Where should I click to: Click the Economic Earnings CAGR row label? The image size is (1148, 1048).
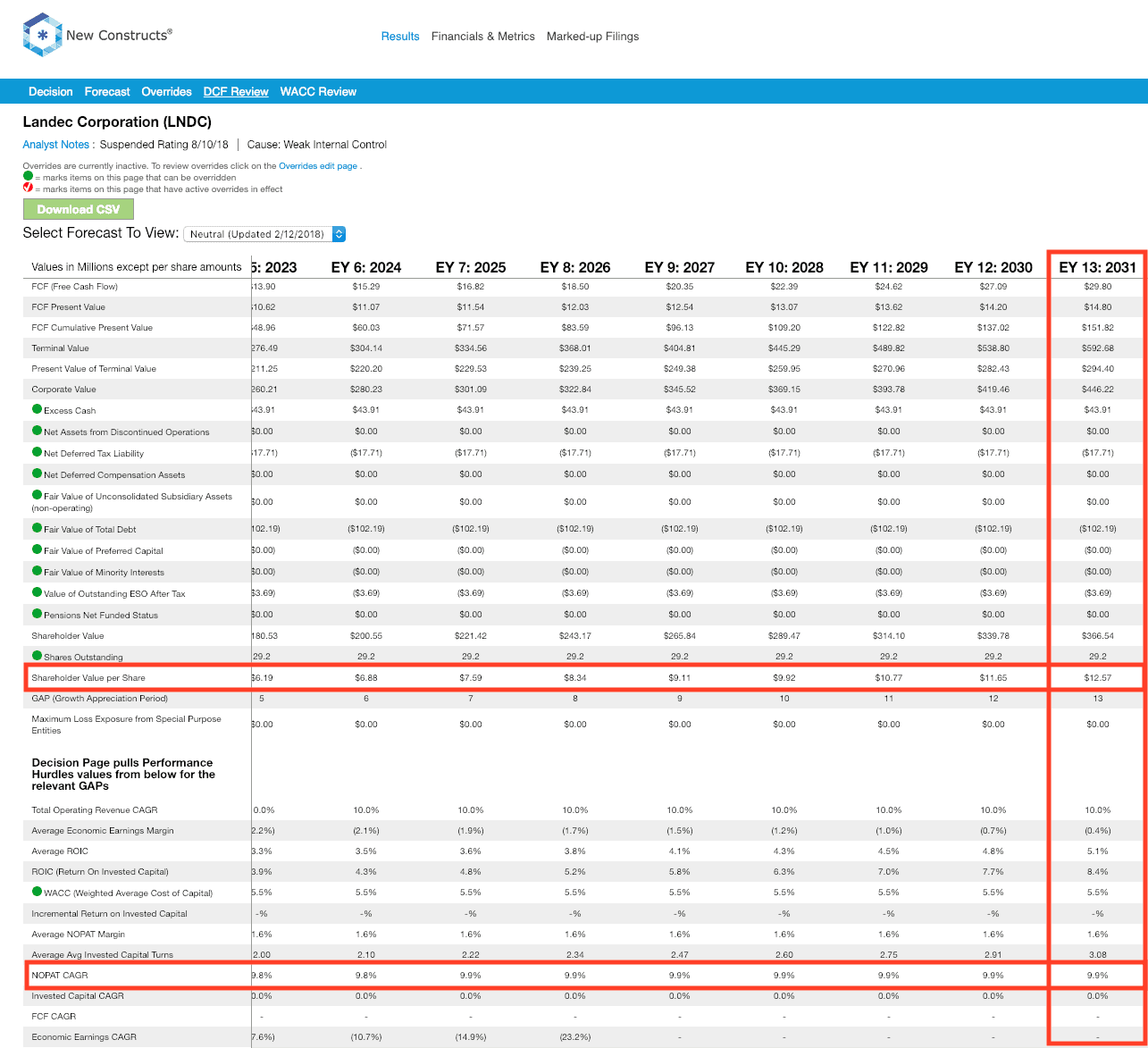click(84, 1037)
